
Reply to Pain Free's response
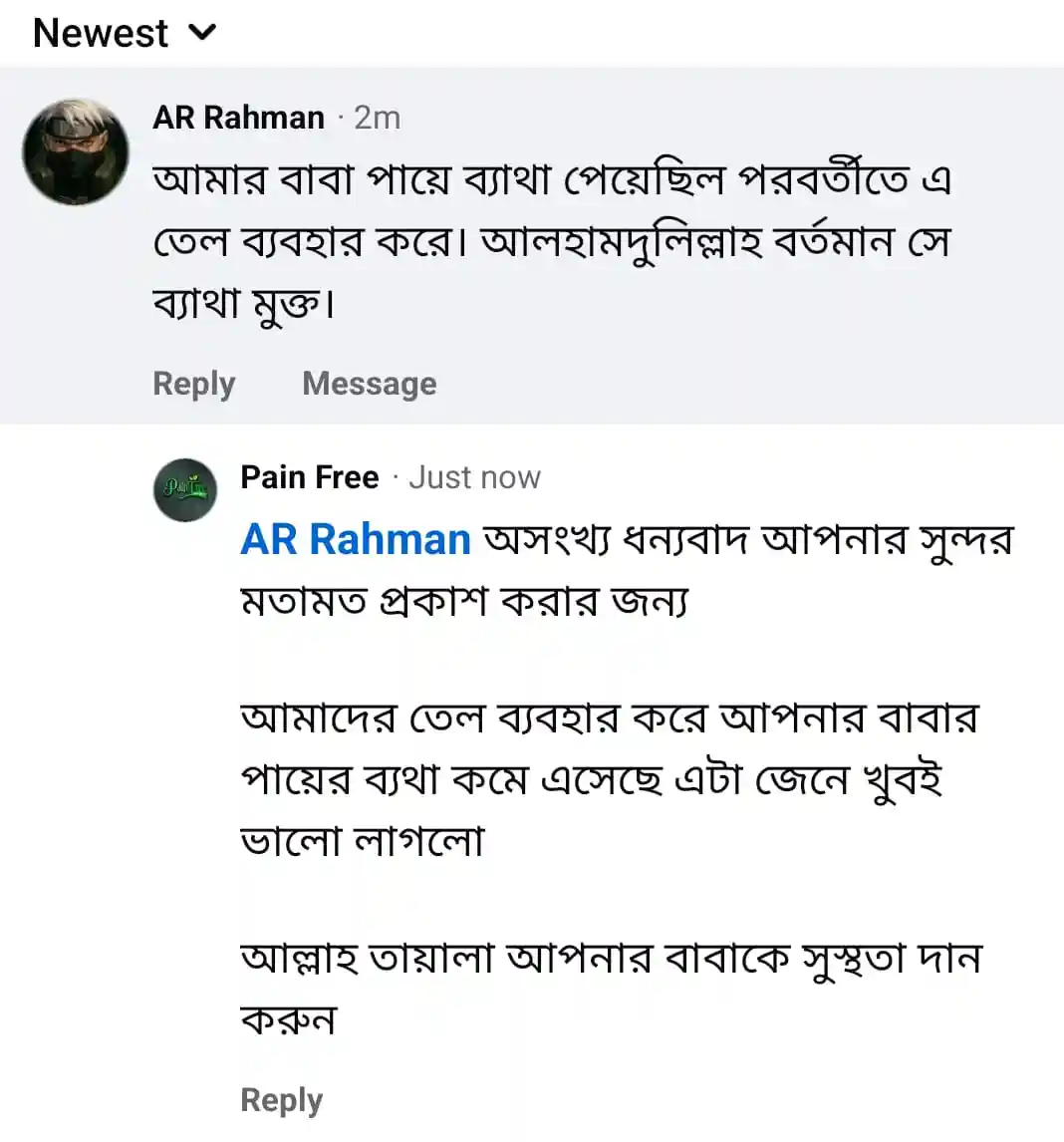coord(282,1100)
